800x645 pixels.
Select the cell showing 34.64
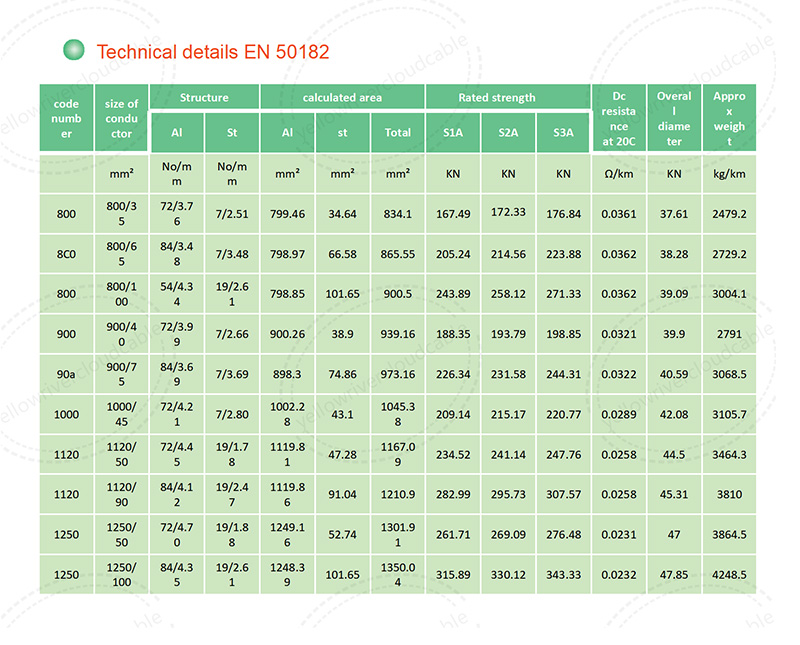(342, 214)
